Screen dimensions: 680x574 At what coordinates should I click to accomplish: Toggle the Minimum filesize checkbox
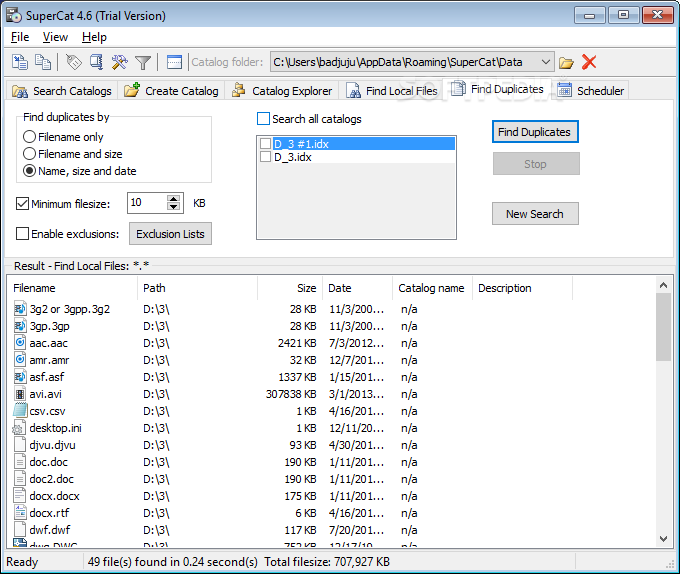[x=22, y=203]
